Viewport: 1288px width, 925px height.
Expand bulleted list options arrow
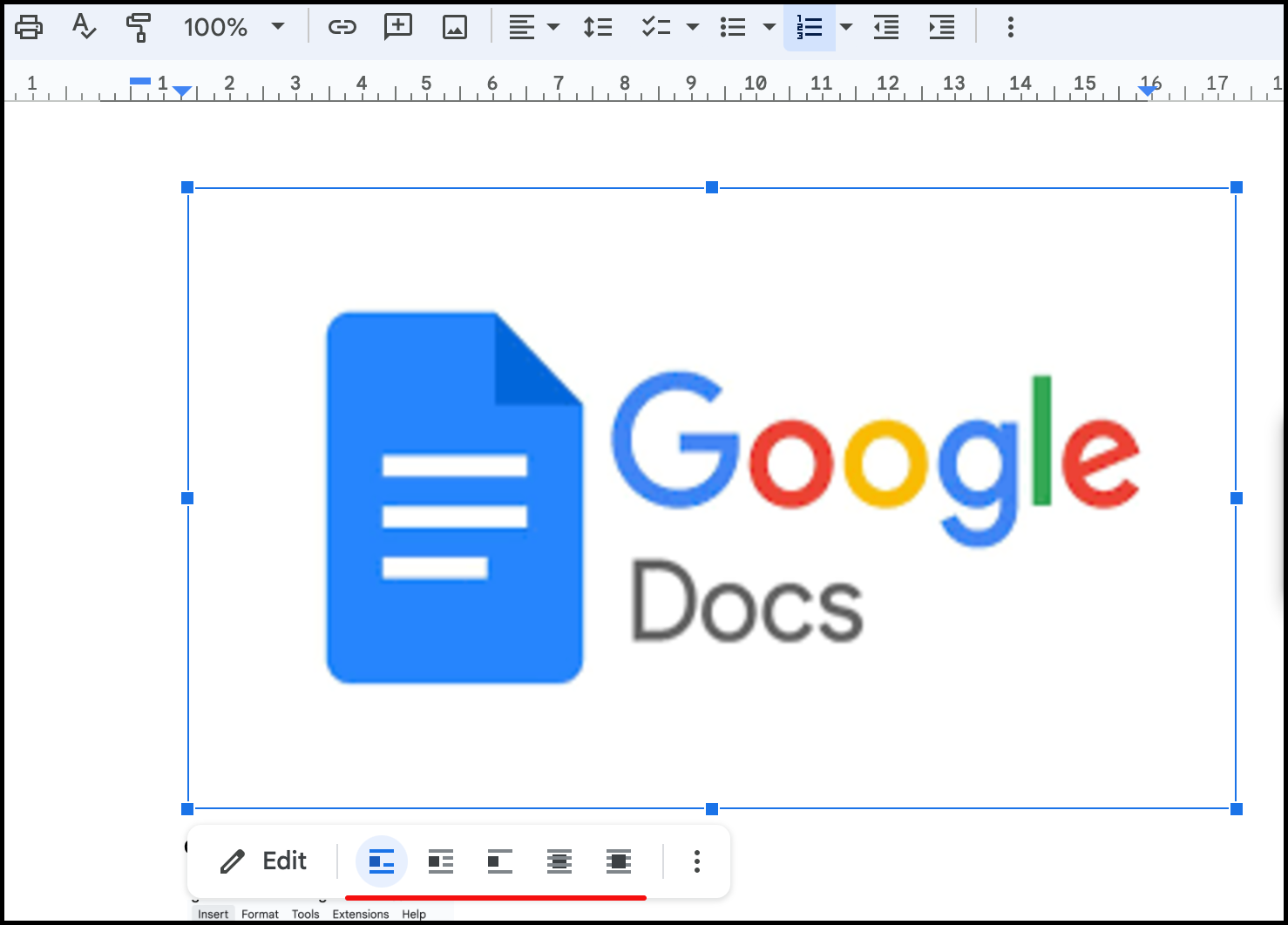(x=769, y=27)
